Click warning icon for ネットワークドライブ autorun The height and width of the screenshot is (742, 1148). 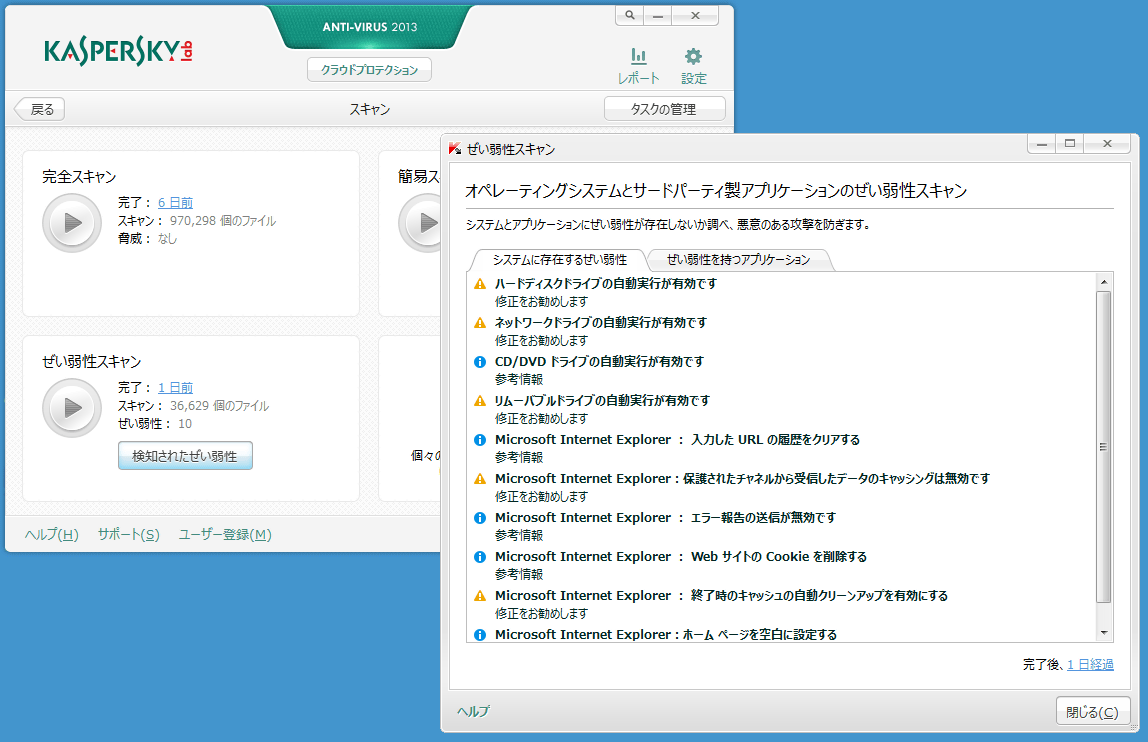480,323
